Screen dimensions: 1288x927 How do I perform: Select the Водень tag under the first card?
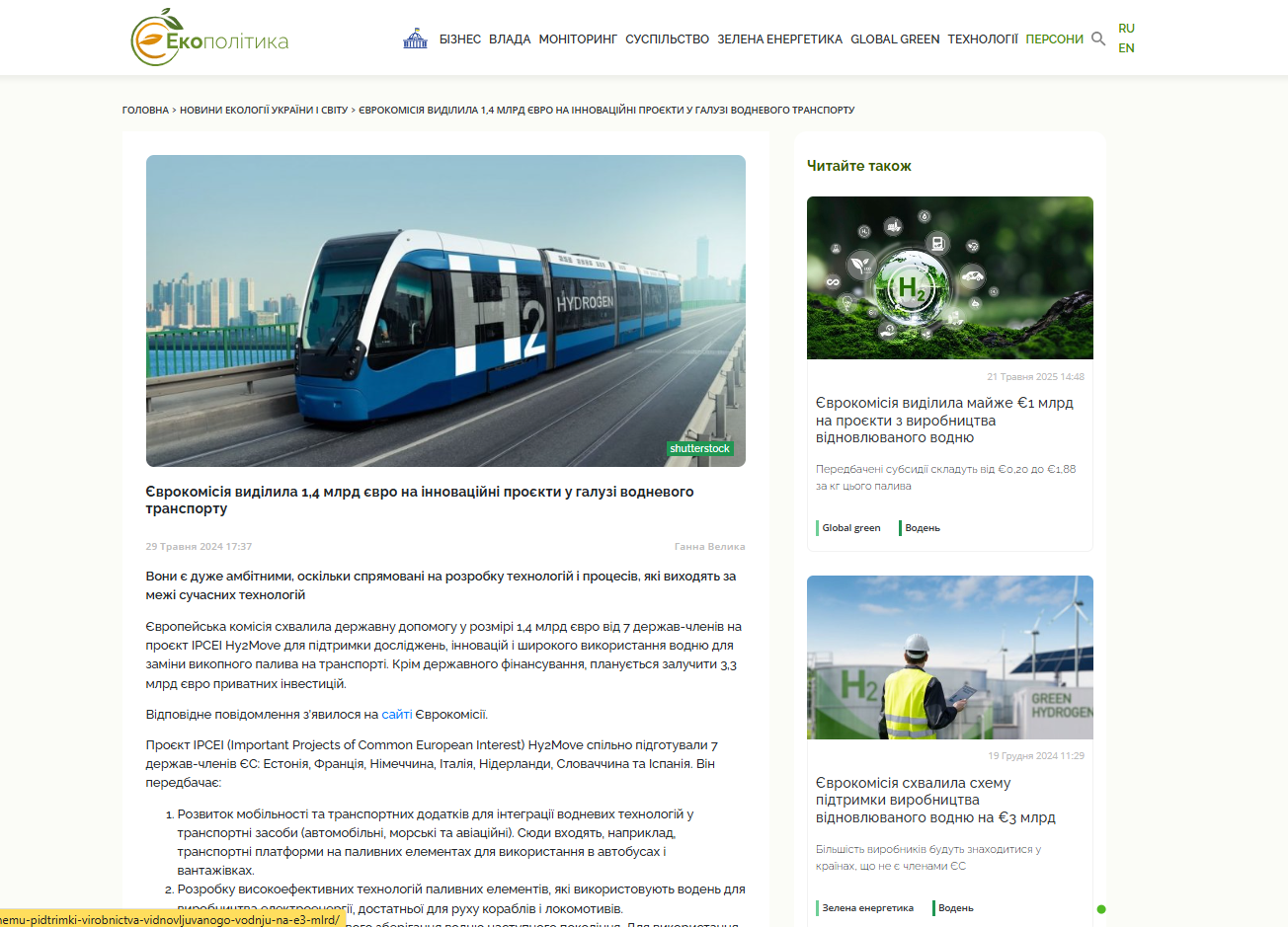tap(922, 528)
